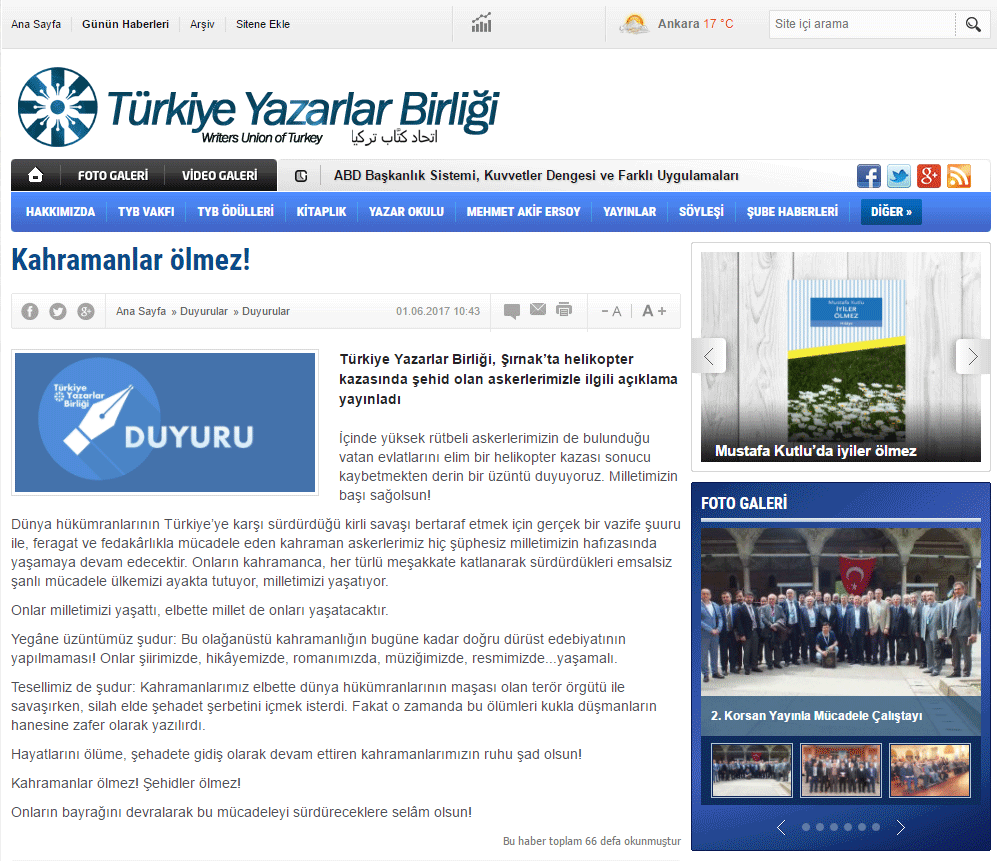997x861 pixels.
Task: Open the ŞUBE HABERLERİ menu item
Action: point(792,212)
